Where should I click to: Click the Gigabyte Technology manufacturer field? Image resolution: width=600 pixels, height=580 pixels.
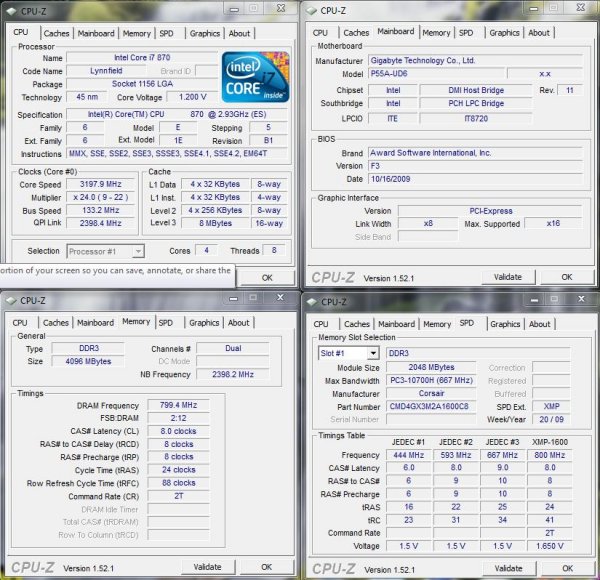pyautogui.click(x=475, y=60)
